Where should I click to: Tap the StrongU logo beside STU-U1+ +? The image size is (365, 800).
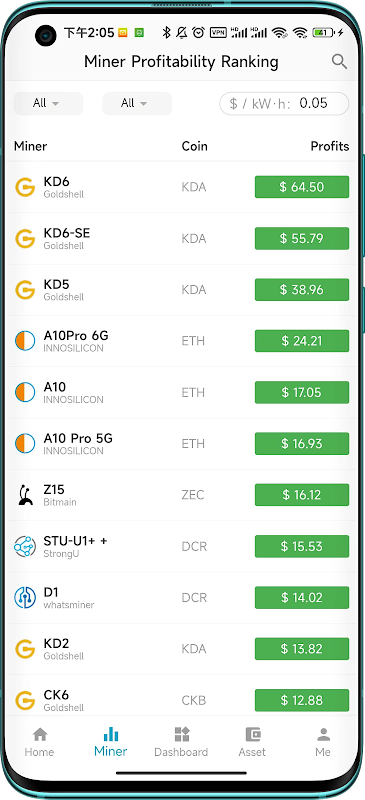tap(25, 546)
